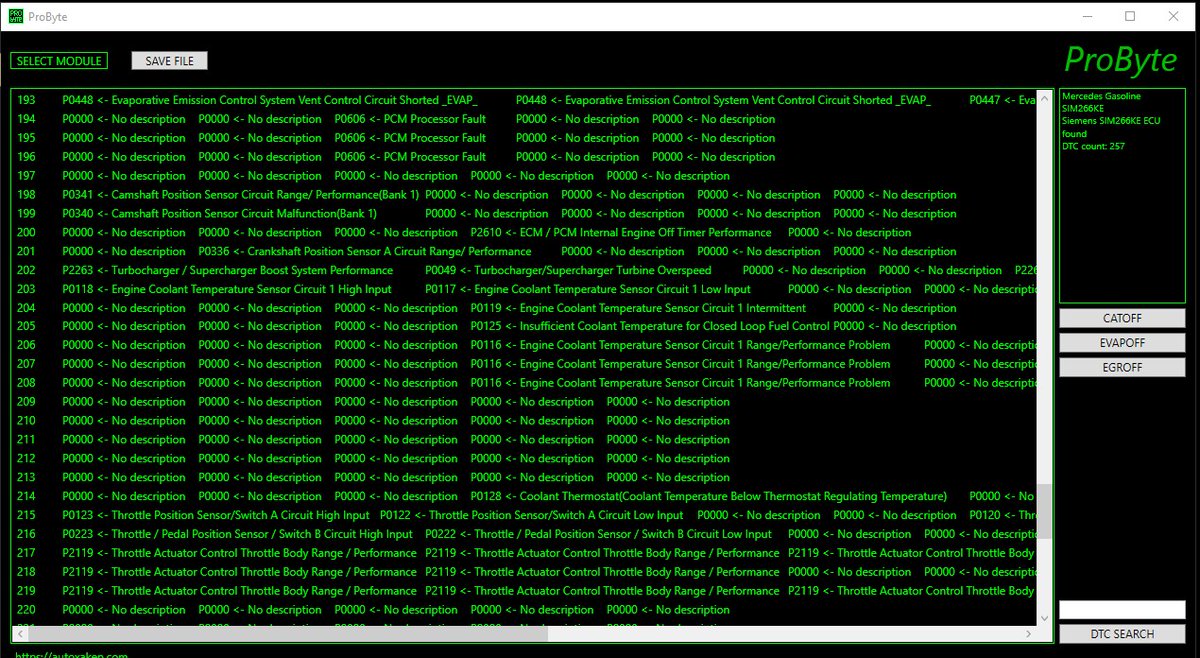1200x658 pixels.
Task: Select P0341 Camshaft Position Sensor Range entry
Action: (x=239, y=195)
